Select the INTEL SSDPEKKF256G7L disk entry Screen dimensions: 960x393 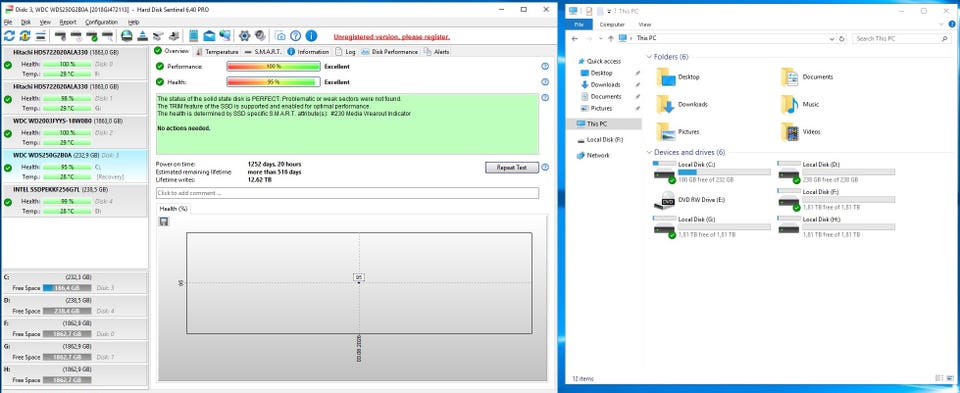click(75, 201)
